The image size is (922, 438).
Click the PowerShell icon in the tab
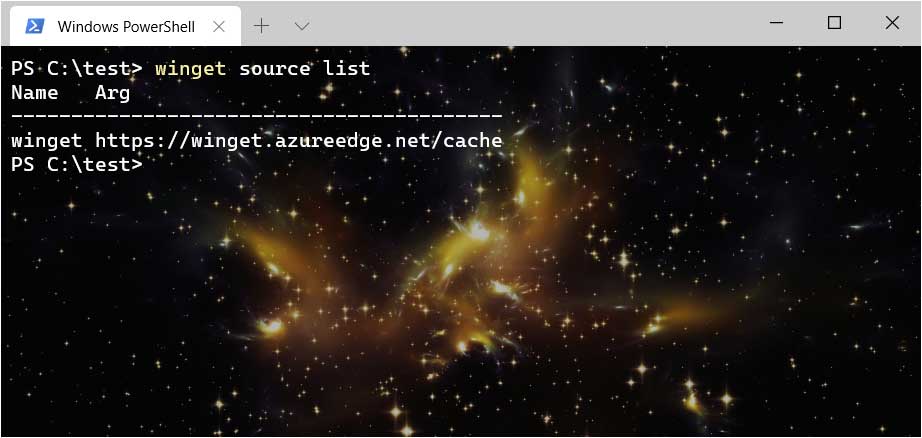(34, 26)
